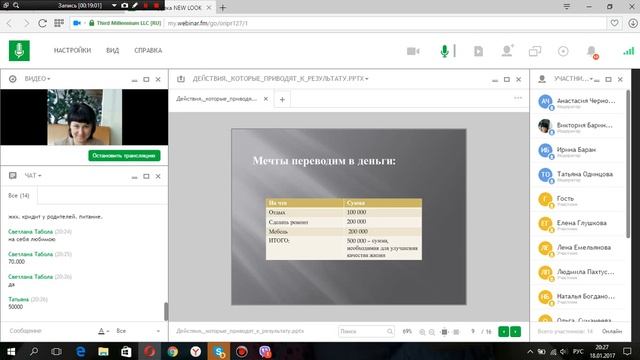Viewport: 640px width, 360px height.
Task: Open the НАСТРОЙКИ menu
Action: pos(72,50)
